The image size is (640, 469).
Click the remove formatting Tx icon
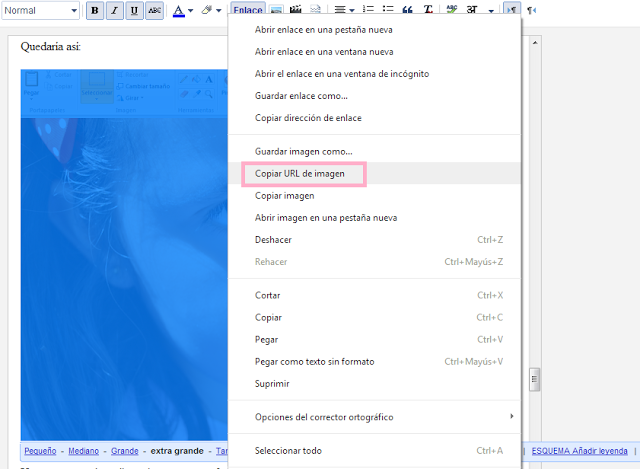428,9
